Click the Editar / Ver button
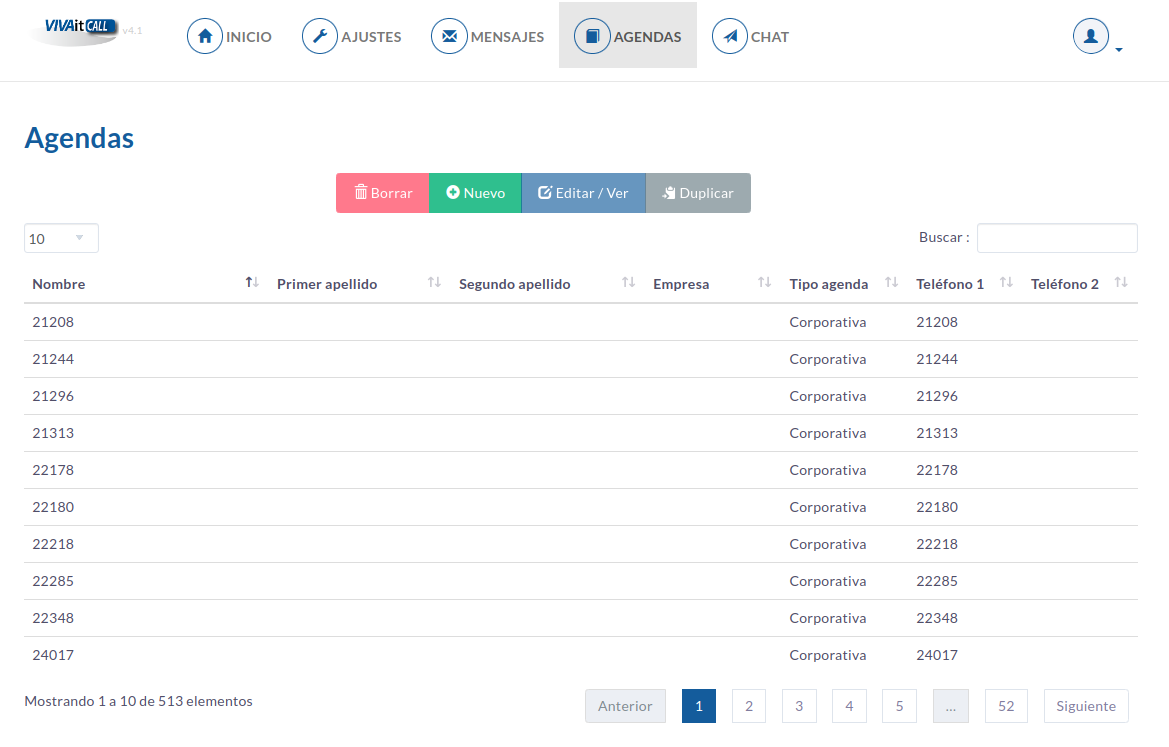The width and height of the screenshot is (1169, 747). pos(583,193)
